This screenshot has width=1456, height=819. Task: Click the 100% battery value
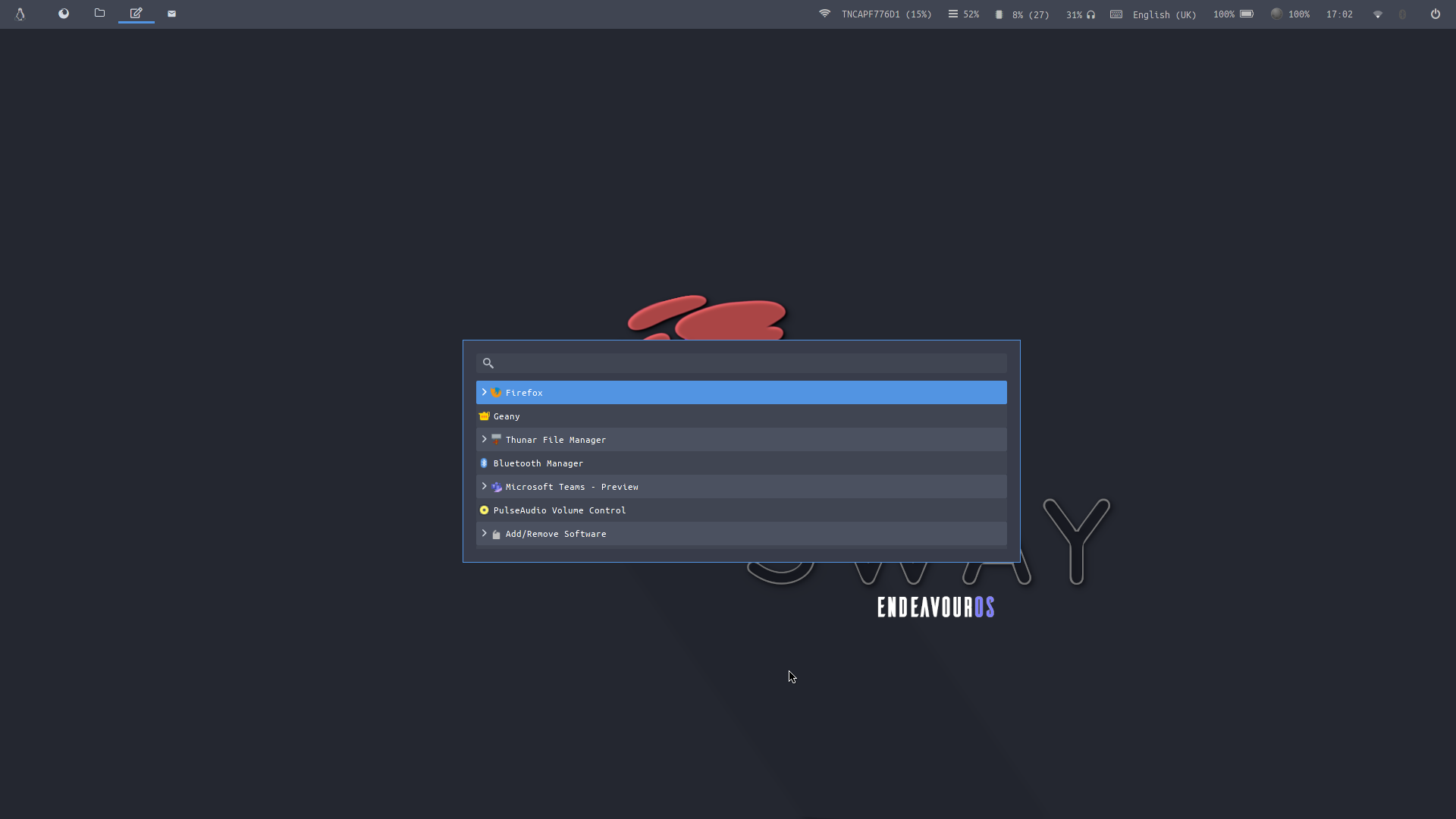click(x=1224, y=14)
